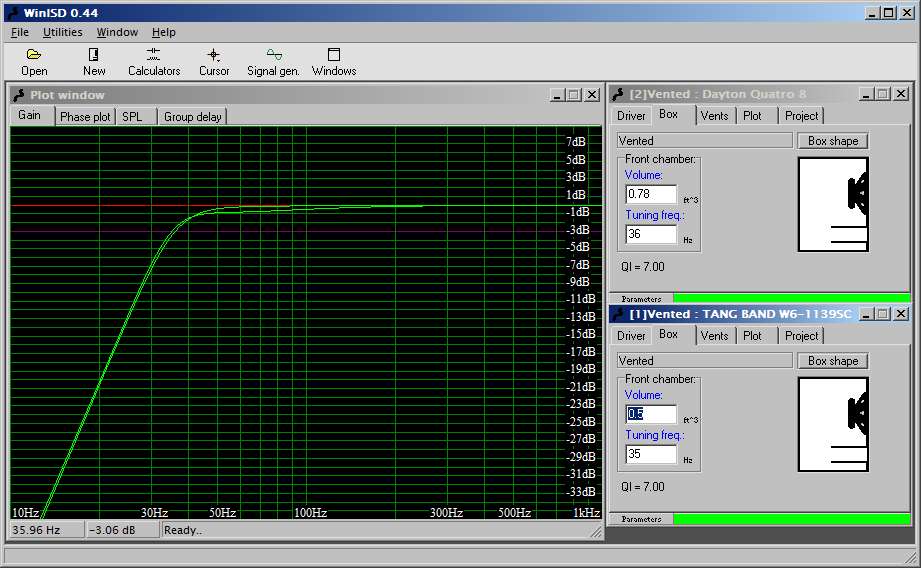Screen dimensions: 921x568
Task: Open Project tab in Dayton Quatro 8 window
Action: click(801, 116)
